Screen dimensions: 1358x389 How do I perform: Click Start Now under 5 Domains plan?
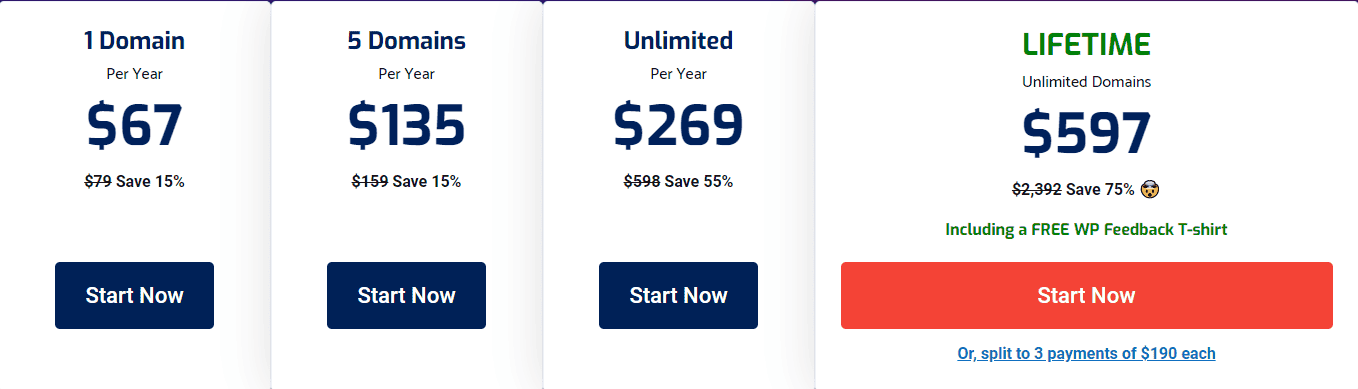point(406,295)
